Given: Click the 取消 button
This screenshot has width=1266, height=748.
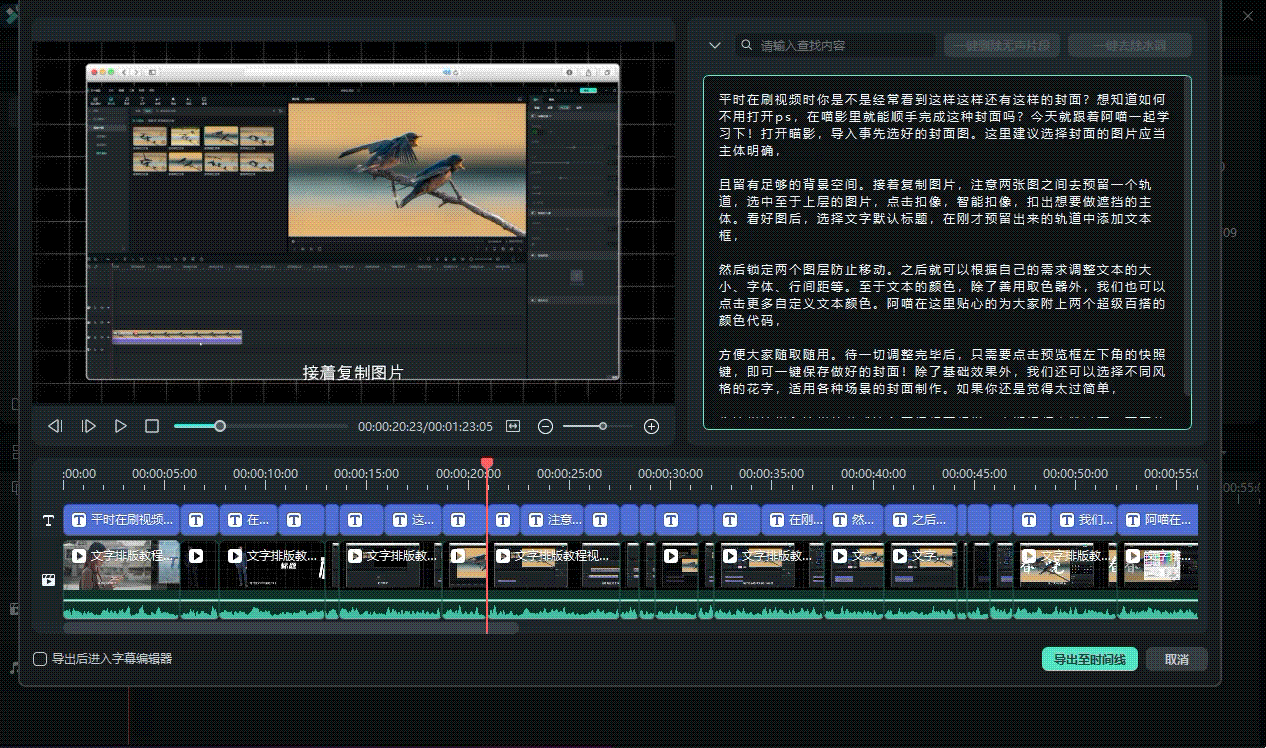Looking at the screenshot, I should (1176, 659).
